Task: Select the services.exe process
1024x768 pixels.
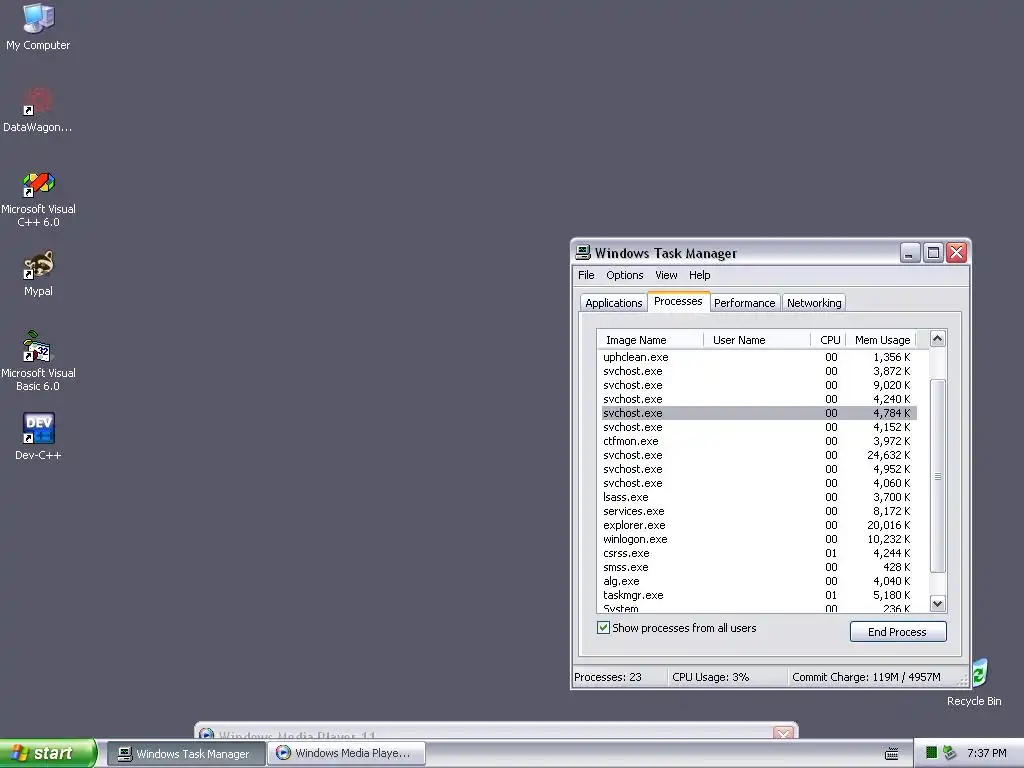Action: [x=759, y=511]
